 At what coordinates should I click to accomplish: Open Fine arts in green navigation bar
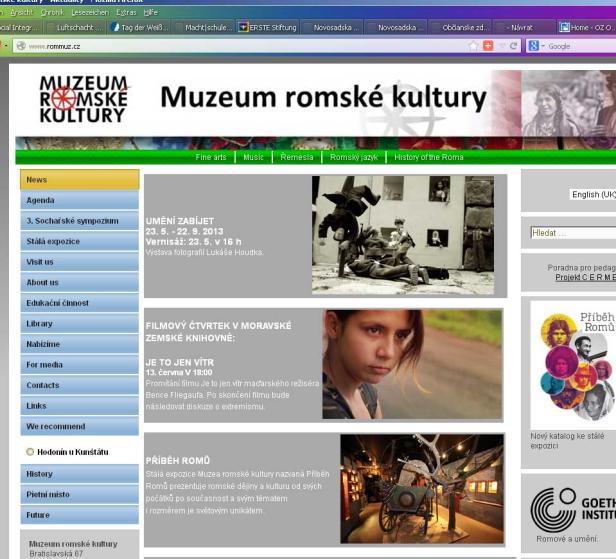tap(211, 157)
